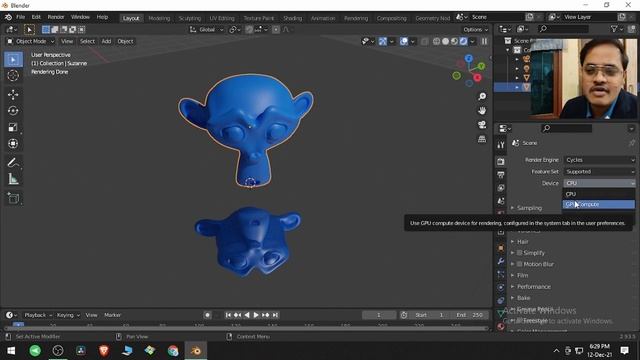This screenshot has height=360, width=640.
Task: Open the Object Mode dropdown
Action: click(31, 41)
